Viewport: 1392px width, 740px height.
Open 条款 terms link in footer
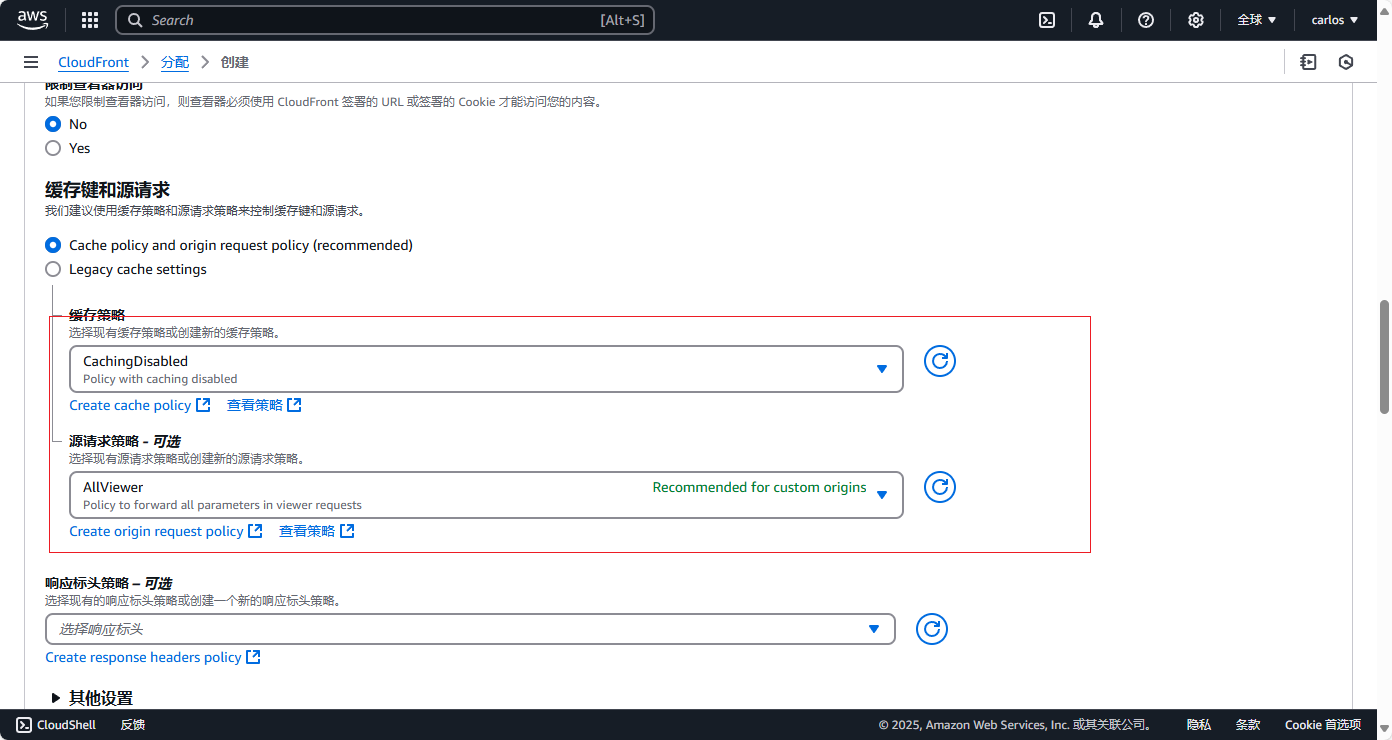pos(1248,725)
